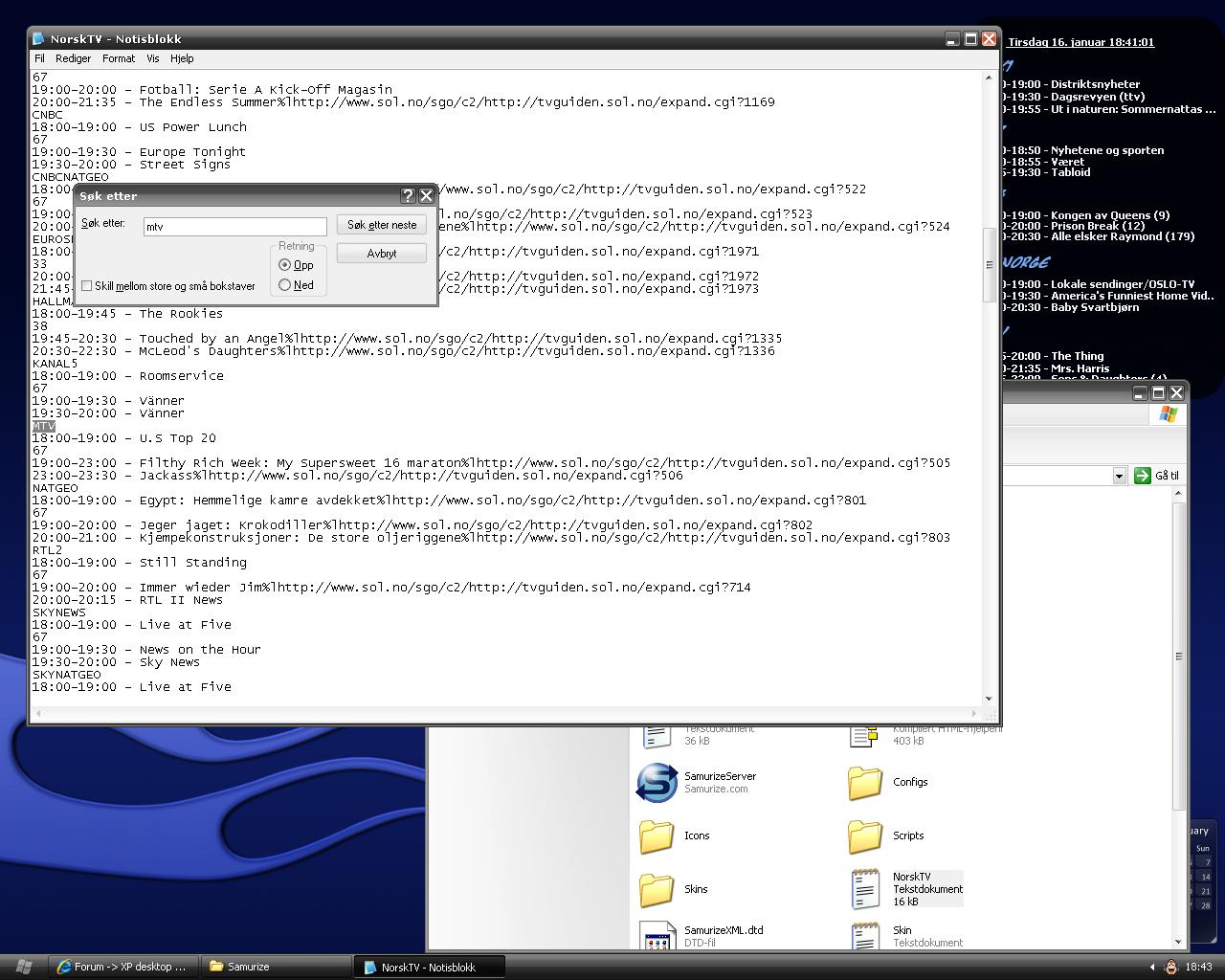Click the Notisblokk vertical scroll thumb
Image resolution: width=1225 pixels, height=980 pixels.
click(989, 266)
